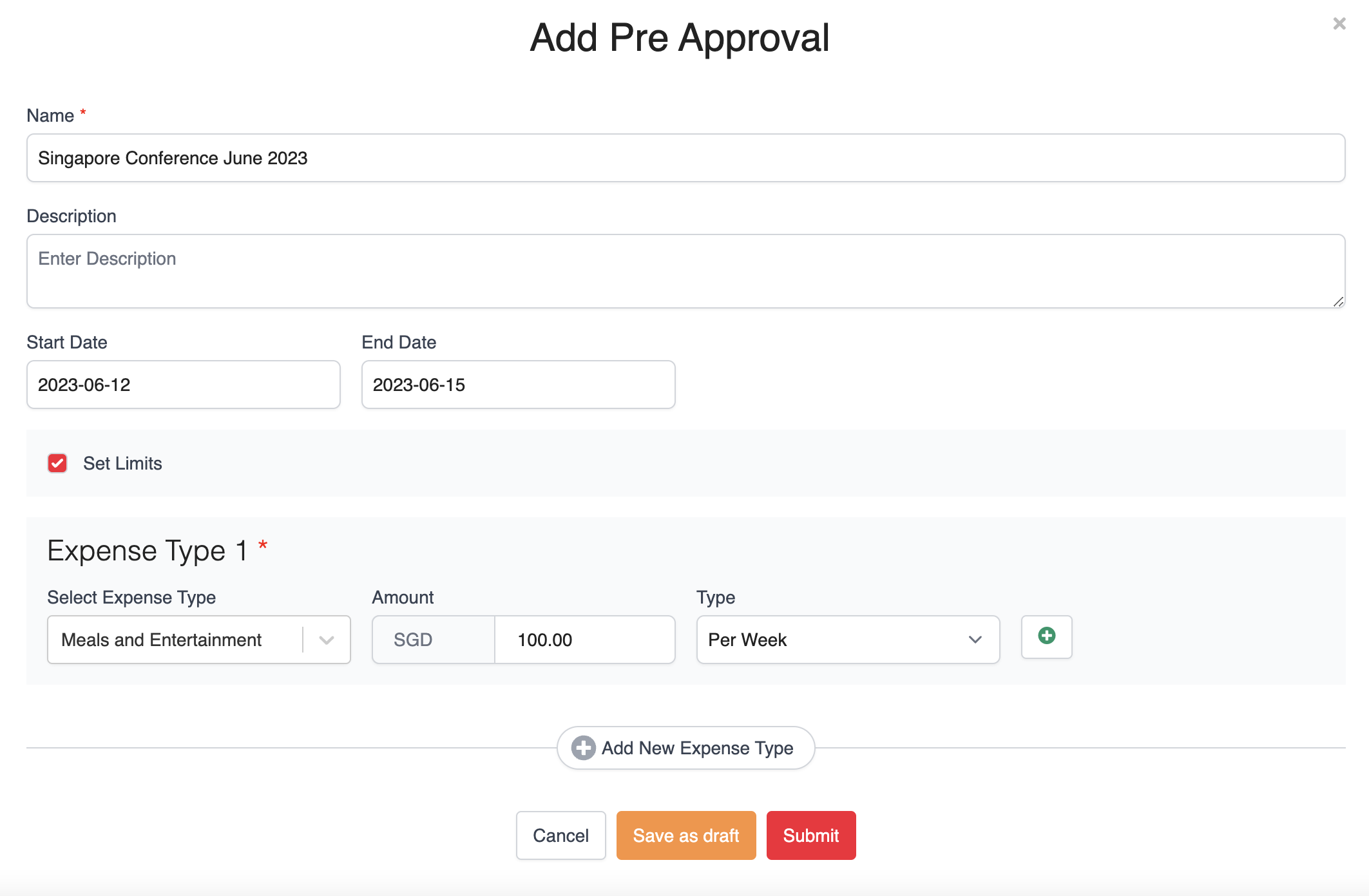Click the Amount field showing 100.00
Image resolution: width=1369 pixels, height=896 pixels.
584,640
